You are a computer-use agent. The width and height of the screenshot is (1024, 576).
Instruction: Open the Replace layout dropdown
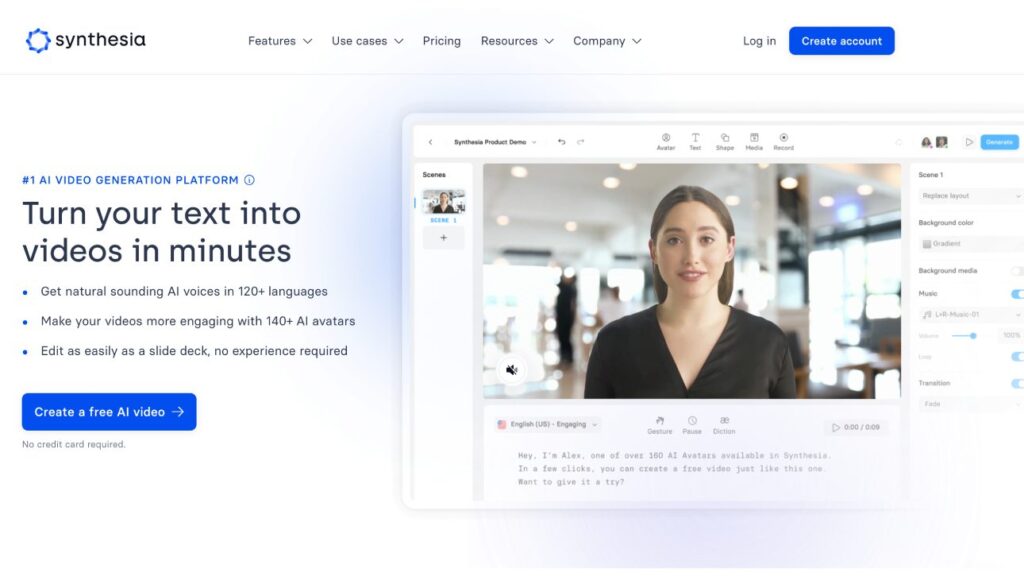point(970,196)
